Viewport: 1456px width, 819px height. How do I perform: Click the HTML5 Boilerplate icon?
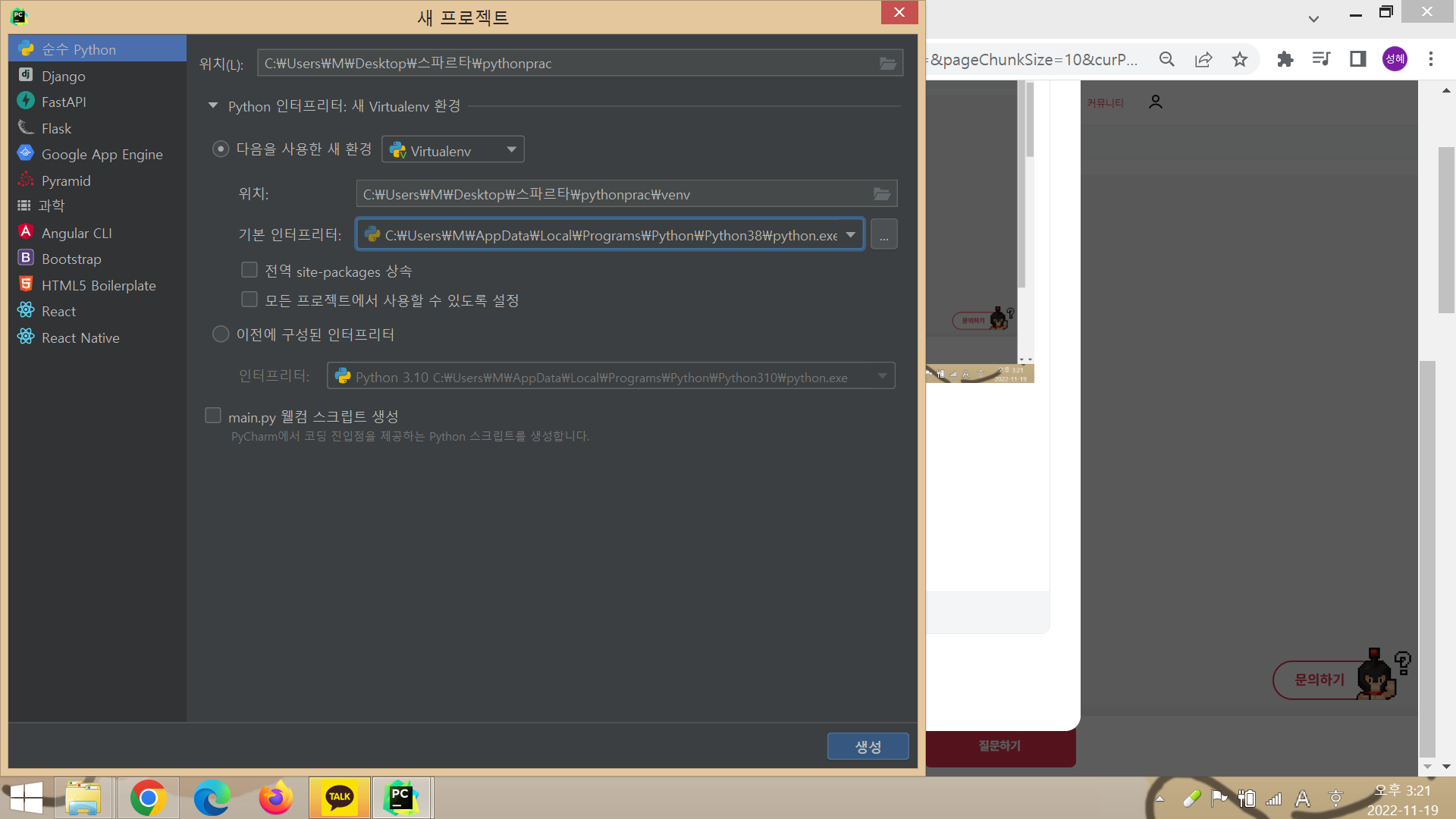coord(26,284)
